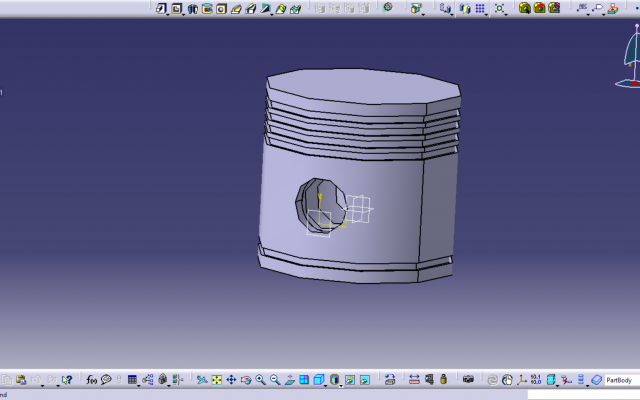Open the dropdown arrow beside the Pad icon
The image size is (640, 400).
pos(168,14)
